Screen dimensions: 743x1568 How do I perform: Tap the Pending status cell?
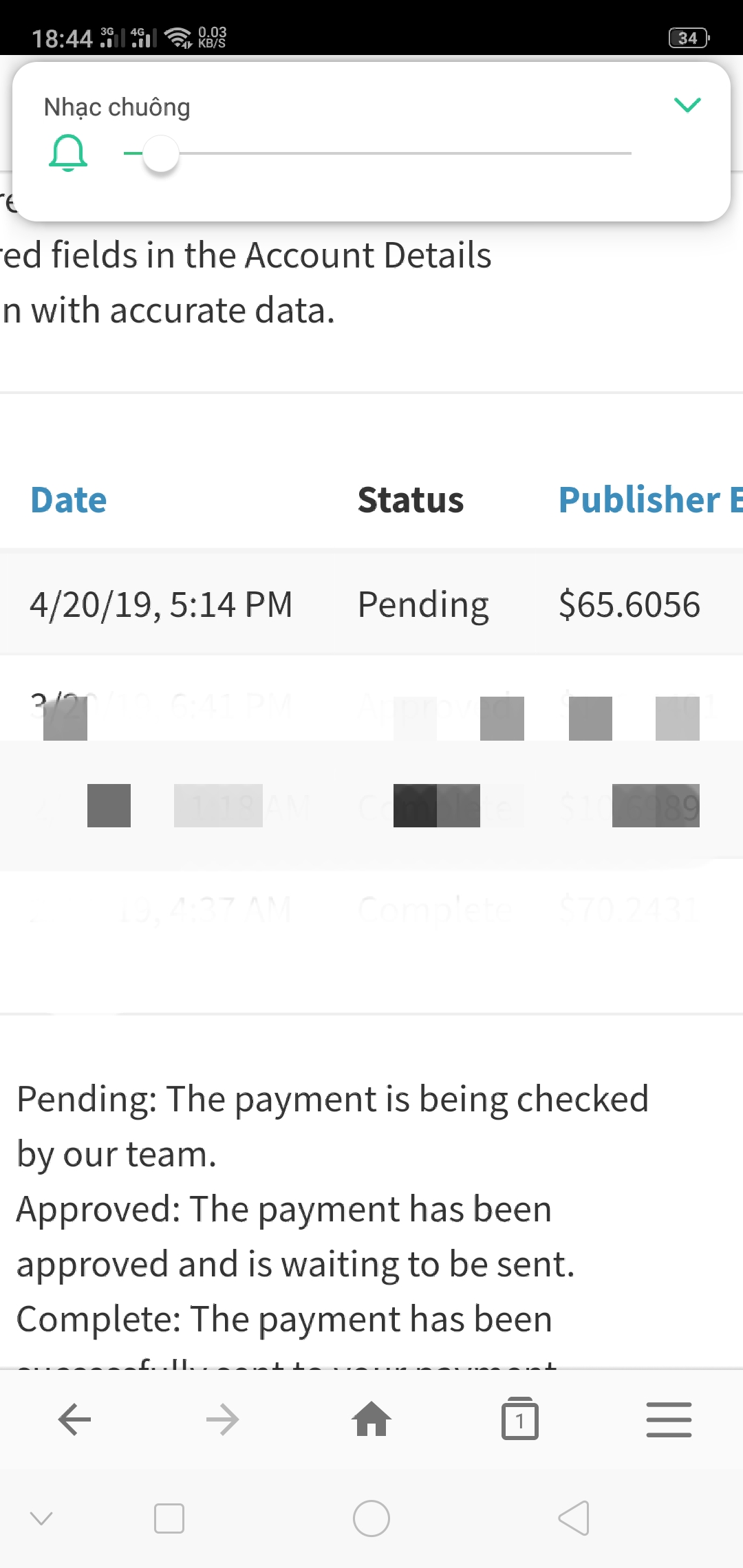(x=423, y=605)
